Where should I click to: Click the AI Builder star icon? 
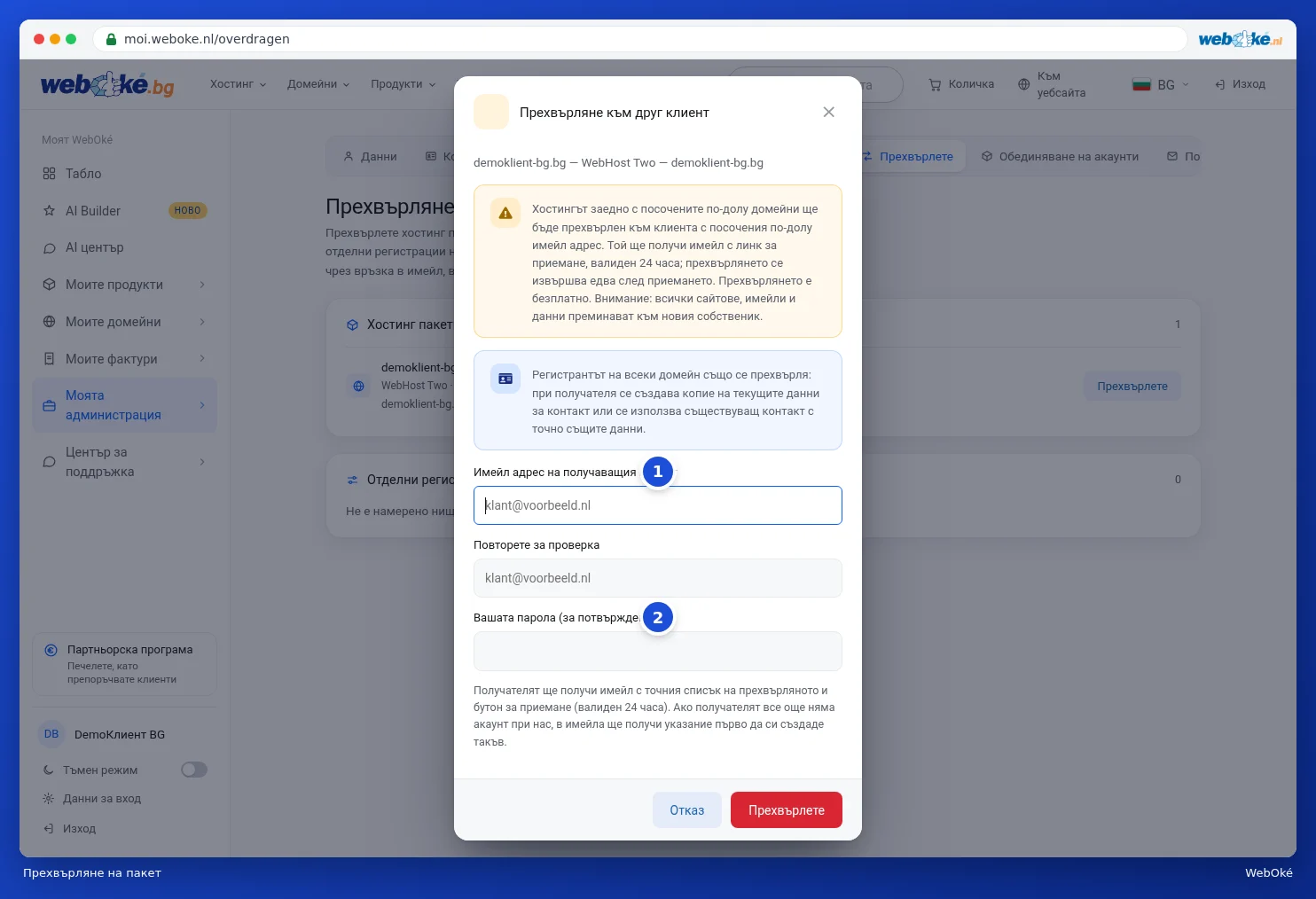coord(49,211)
